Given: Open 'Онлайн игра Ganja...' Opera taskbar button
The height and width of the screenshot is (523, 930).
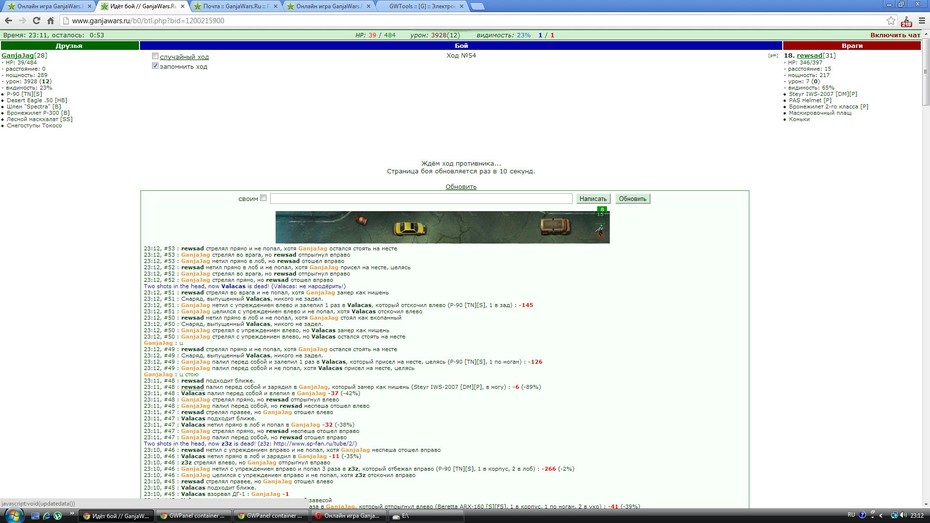Looking at the screenshot, I should 348,516.
